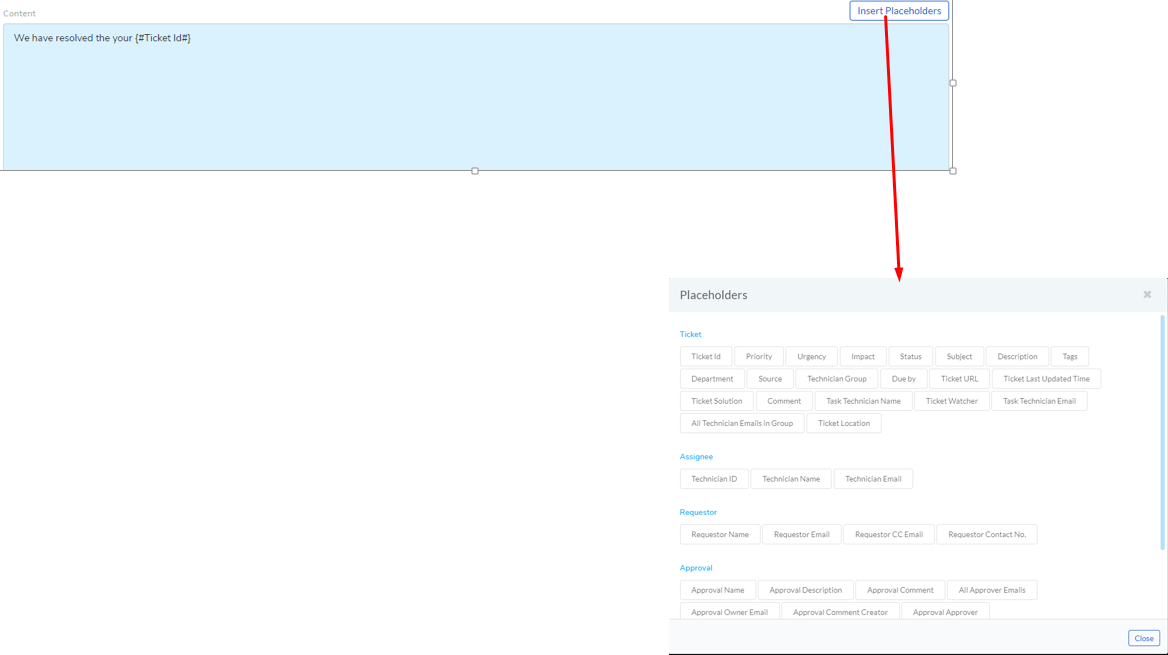Insert the Requestor CC Email placeholder

coord(889,535)
